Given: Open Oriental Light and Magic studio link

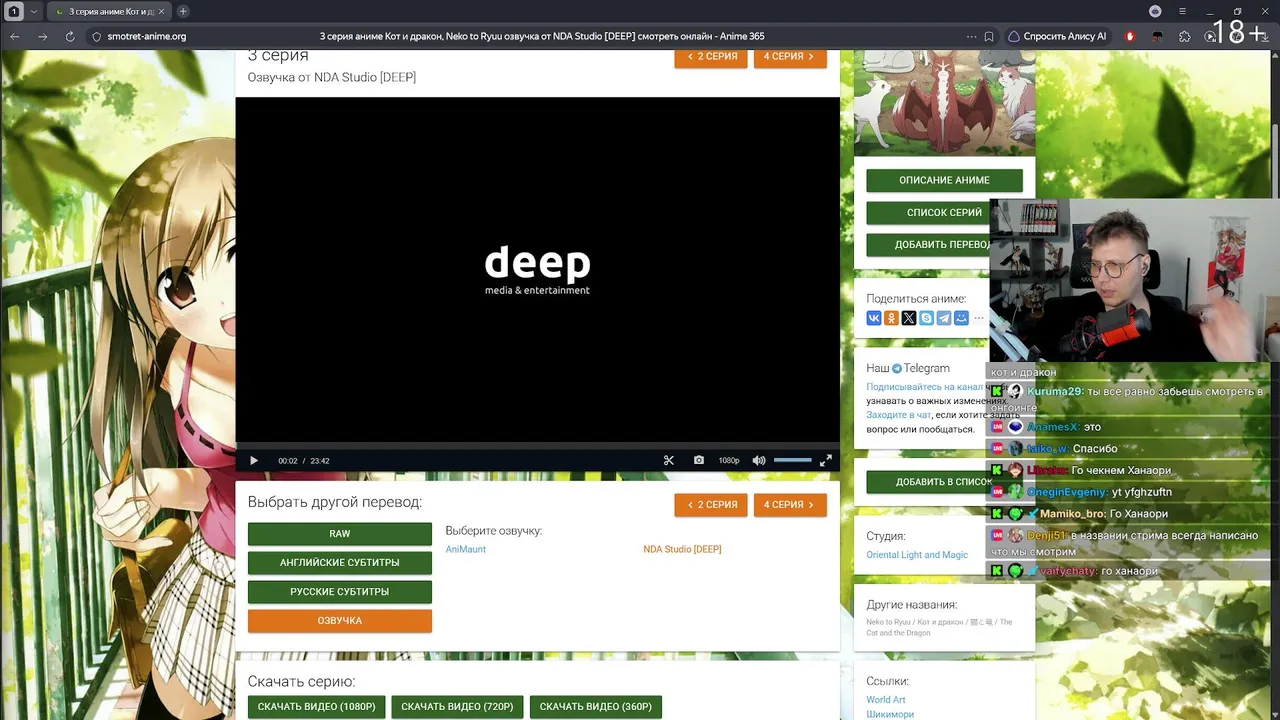Looking at the screenshot, I should pos(917,555).
